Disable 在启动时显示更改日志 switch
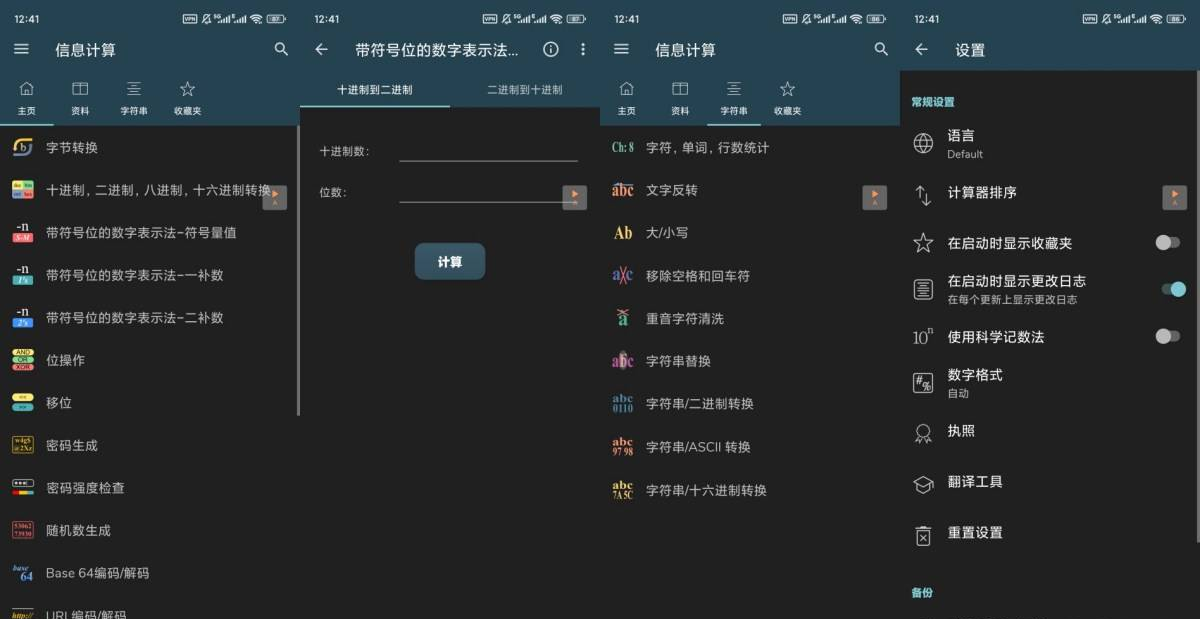 1173,289
